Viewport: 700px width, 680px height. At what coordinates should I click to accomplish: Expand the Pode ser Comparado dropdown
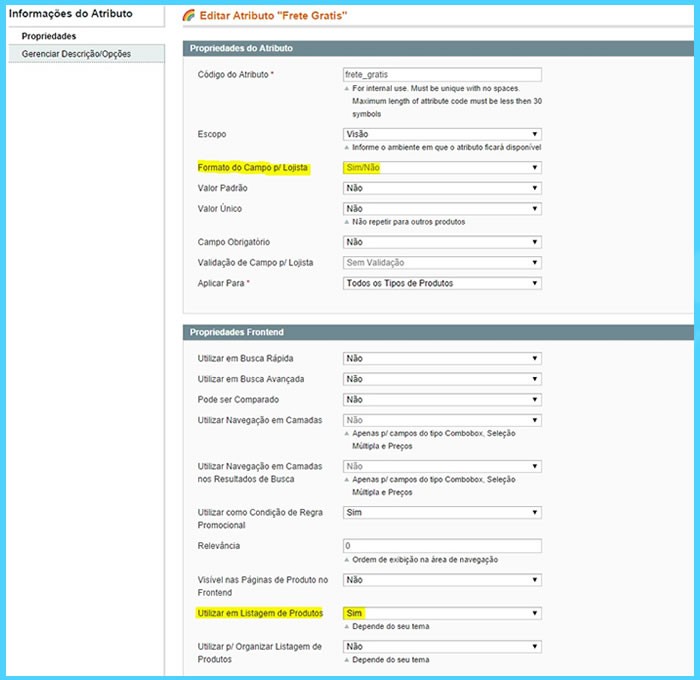[x=442, y=400]
